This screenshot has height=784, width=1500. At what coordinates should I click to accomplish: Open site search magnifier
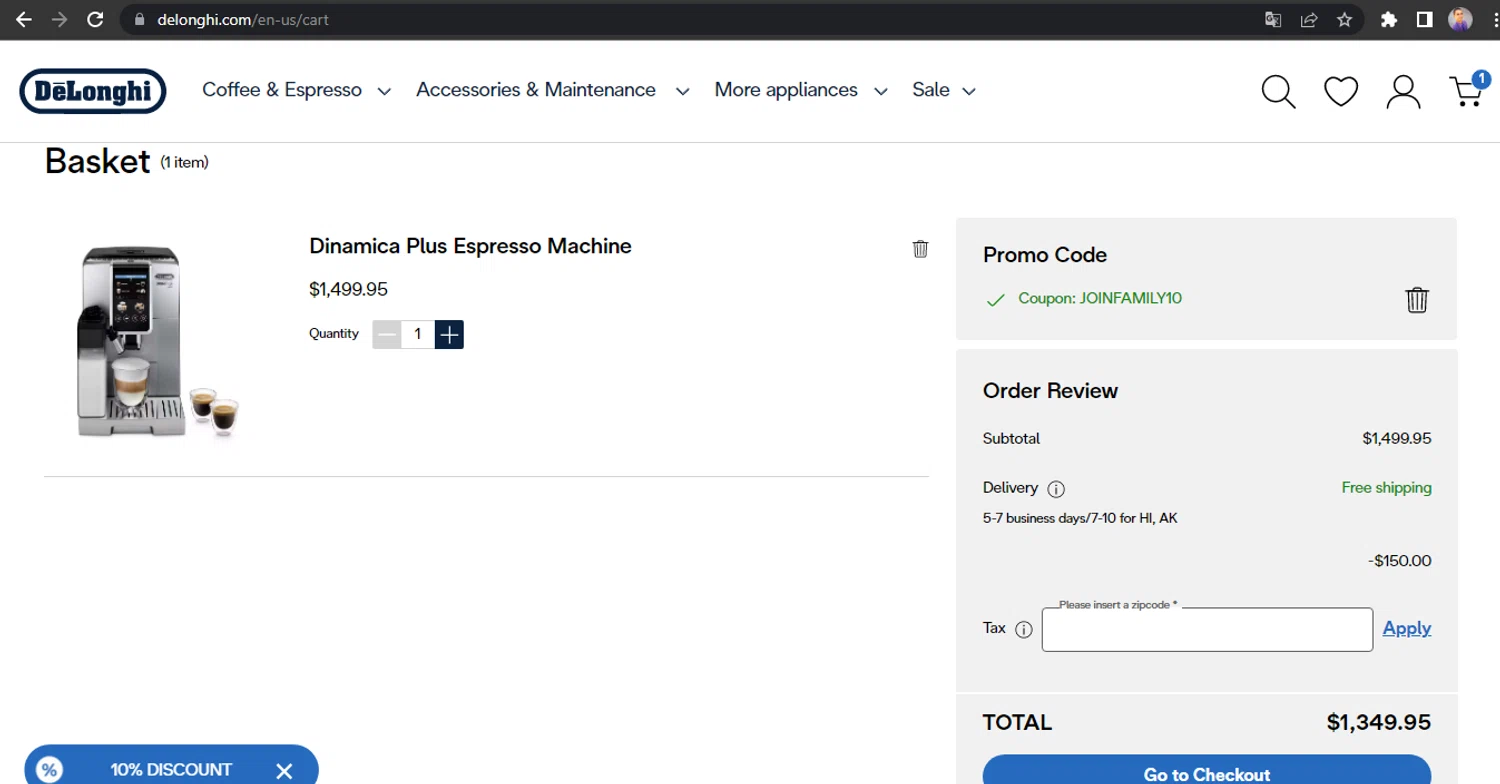pyautogui.click(x=1278, y=91)
